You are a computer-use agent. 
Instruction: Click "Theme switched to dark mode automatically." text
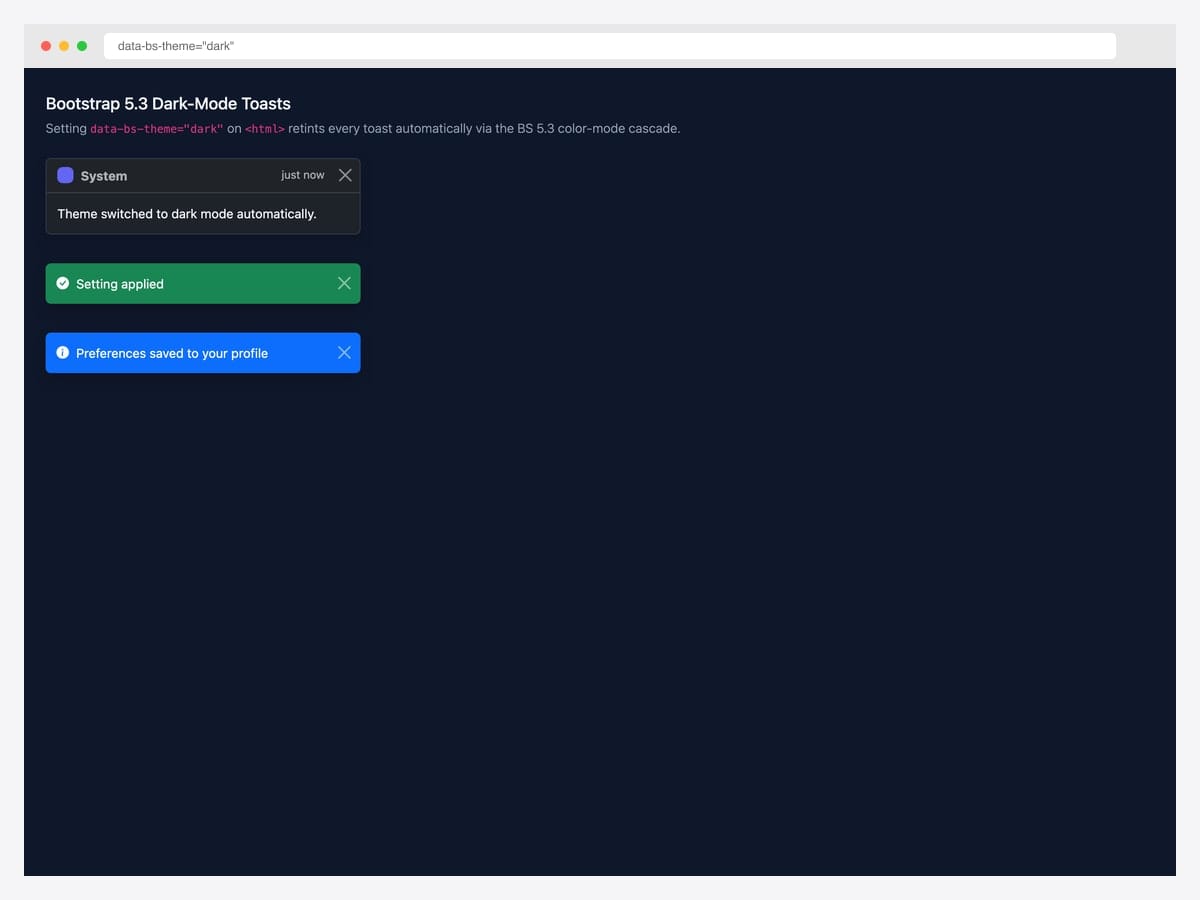pyautogui.click(x=187, y=214)
